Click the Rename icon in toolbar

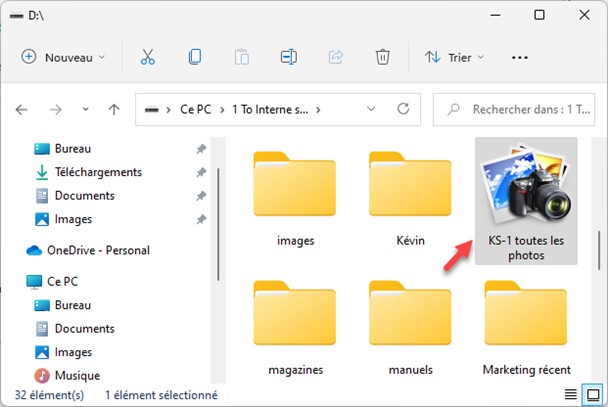coord(289,57)
